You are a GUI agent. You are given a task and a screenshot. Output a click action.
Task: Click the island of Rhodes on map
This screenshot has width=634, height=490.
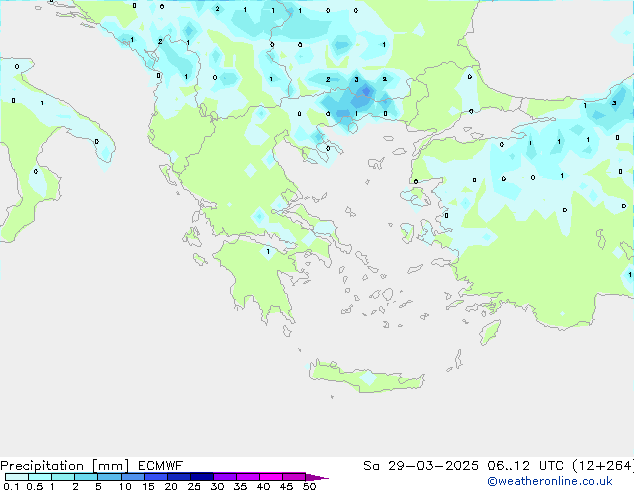[490, 332]
